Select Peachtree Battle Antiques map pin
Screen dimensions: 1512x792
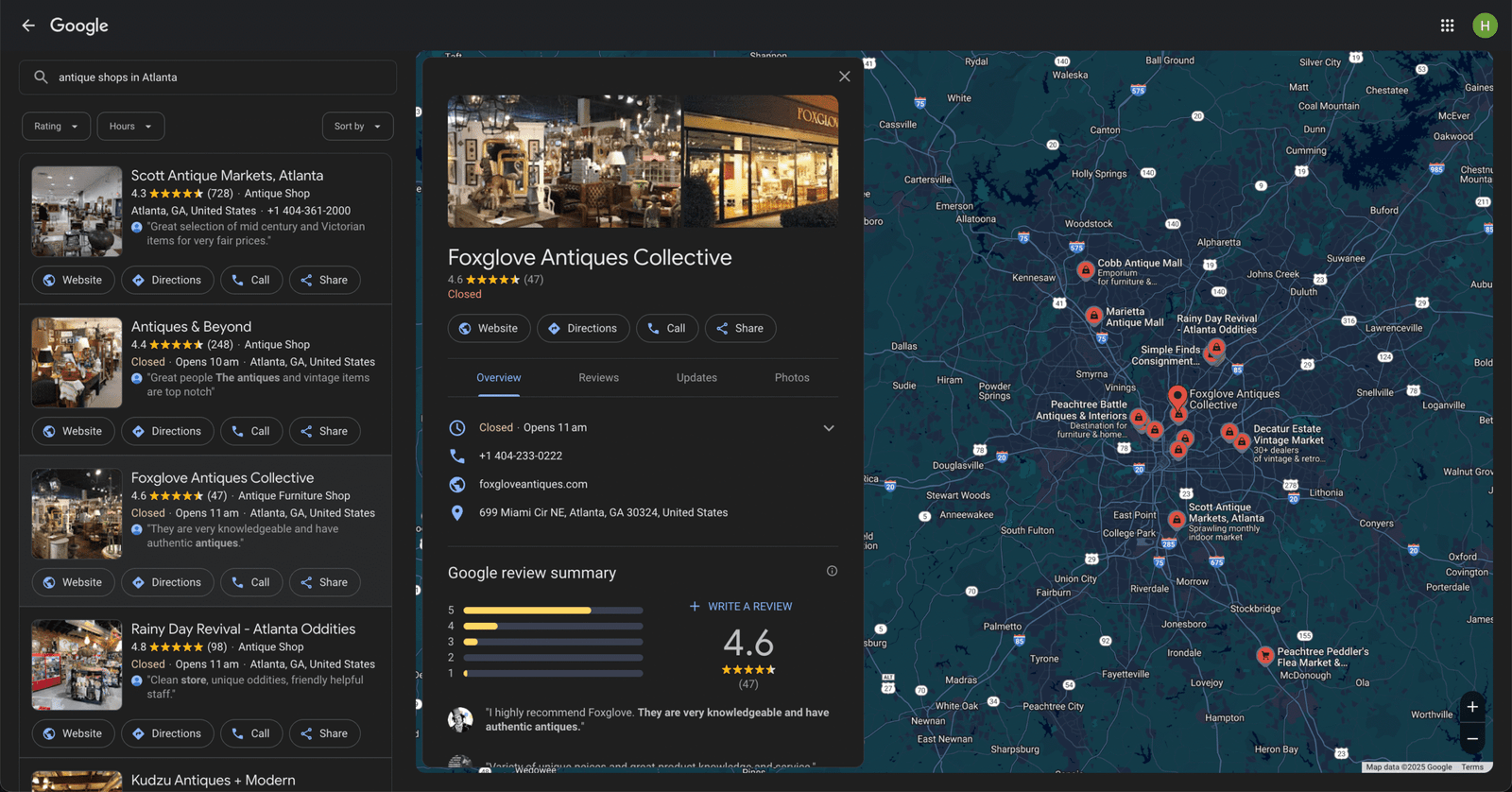click(x=1139, y=417)
